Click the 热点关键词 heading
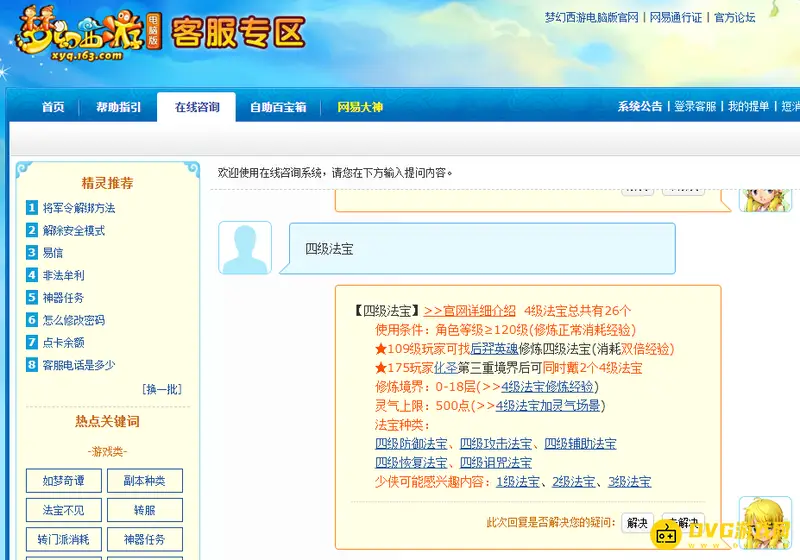The height and width of the screenshot is (560, 800). 107,421
